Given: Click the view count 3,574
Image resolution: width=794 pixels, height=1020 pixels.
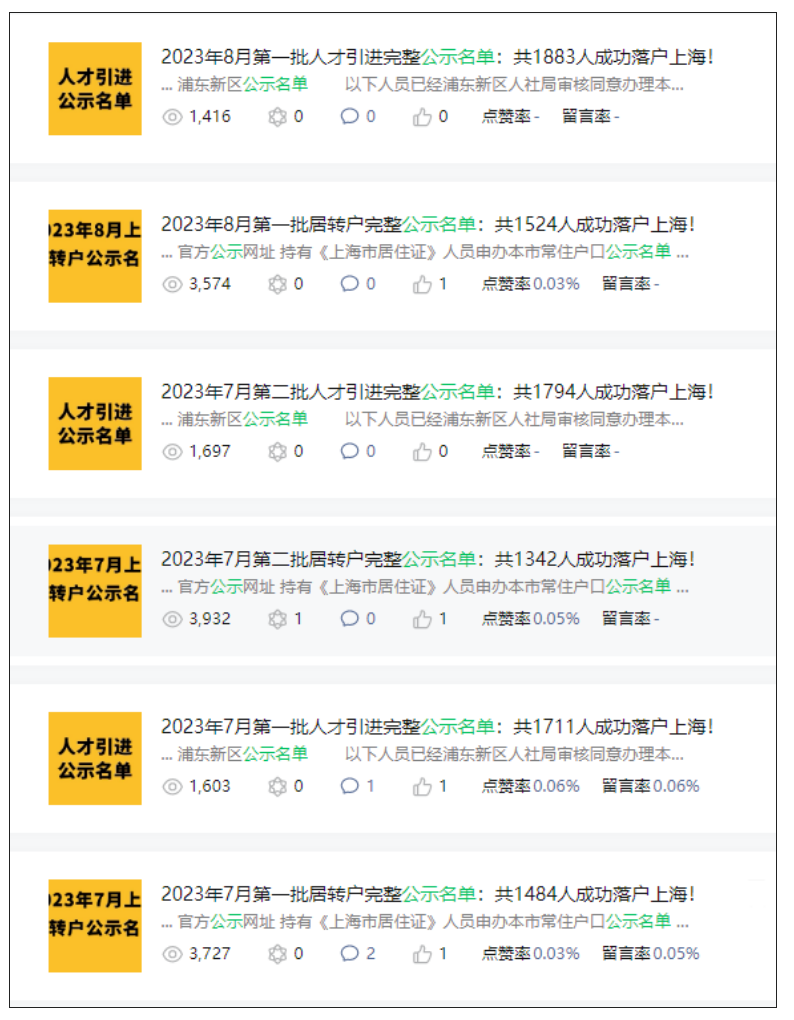Looking at the screenshot, I should point(210,284).
